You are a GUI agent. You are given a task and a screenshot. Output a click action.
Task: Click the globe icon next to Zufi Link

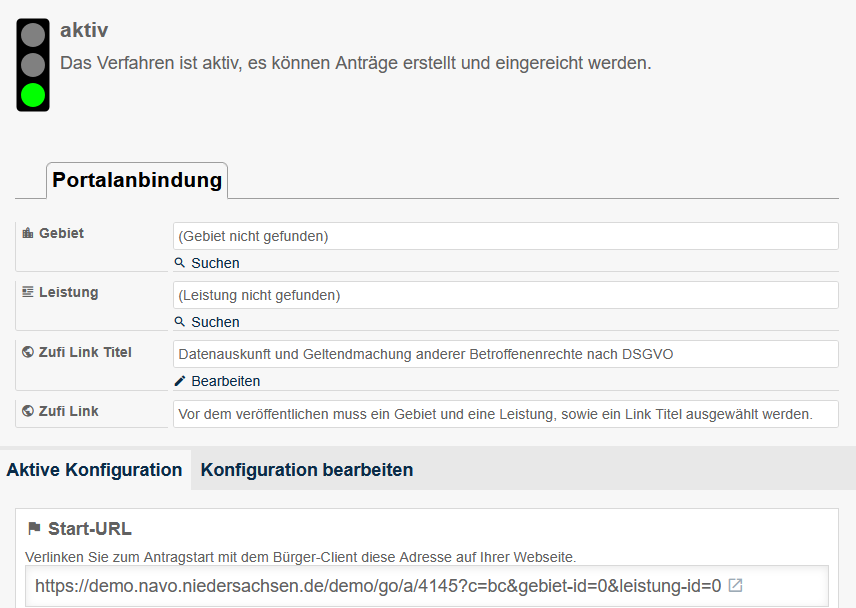click(28, 411)
